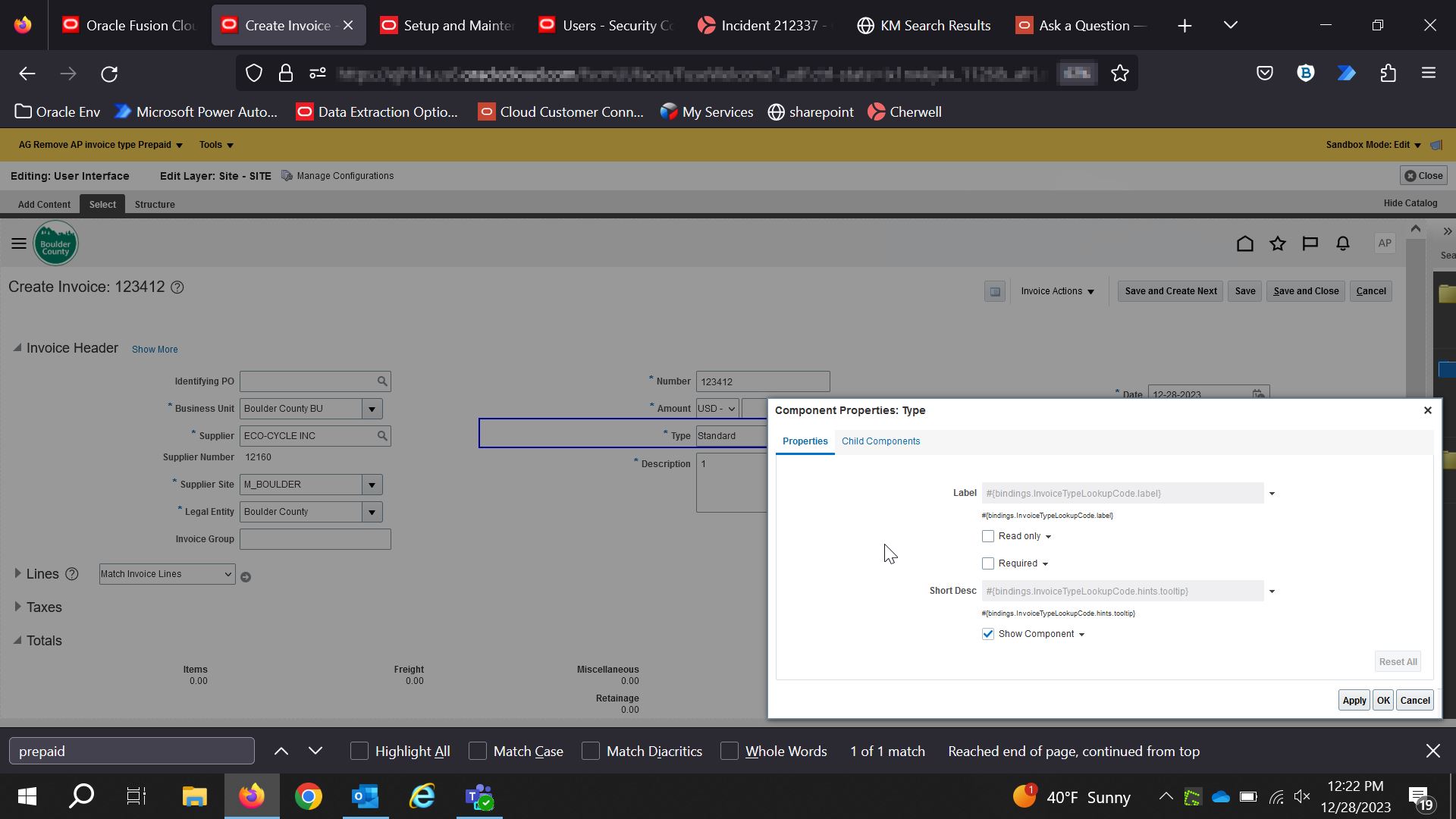Open the Tools menu
This screenshot has width=1456, height=819.
(215, 144)
